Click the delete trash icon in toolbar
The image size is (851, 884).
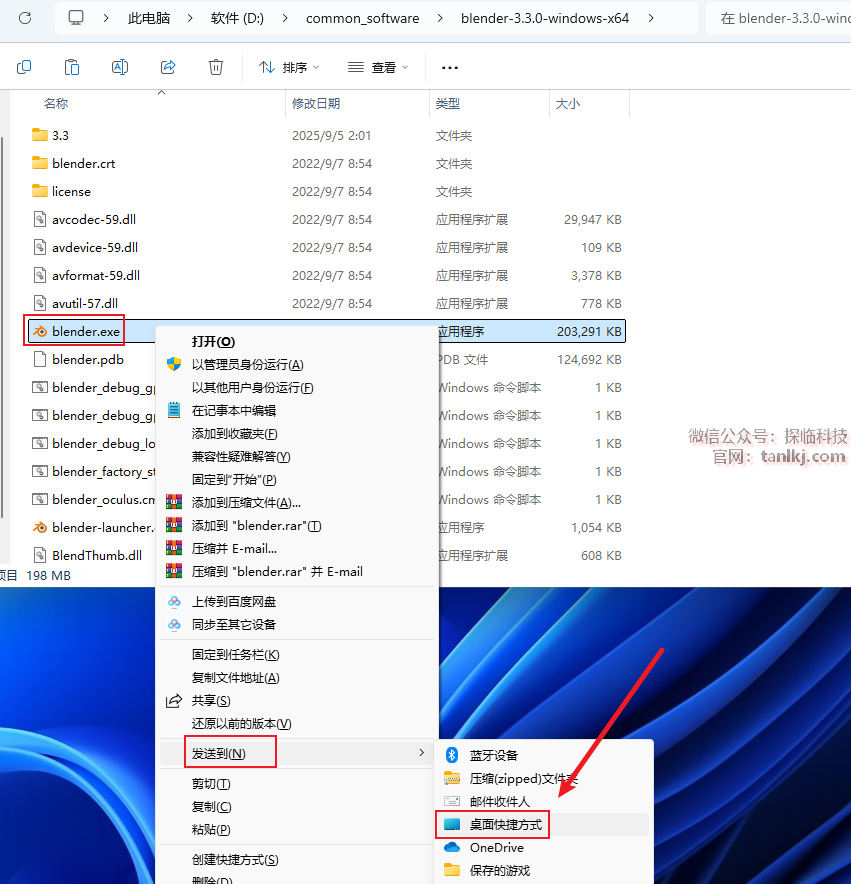[x=216, y=67]
